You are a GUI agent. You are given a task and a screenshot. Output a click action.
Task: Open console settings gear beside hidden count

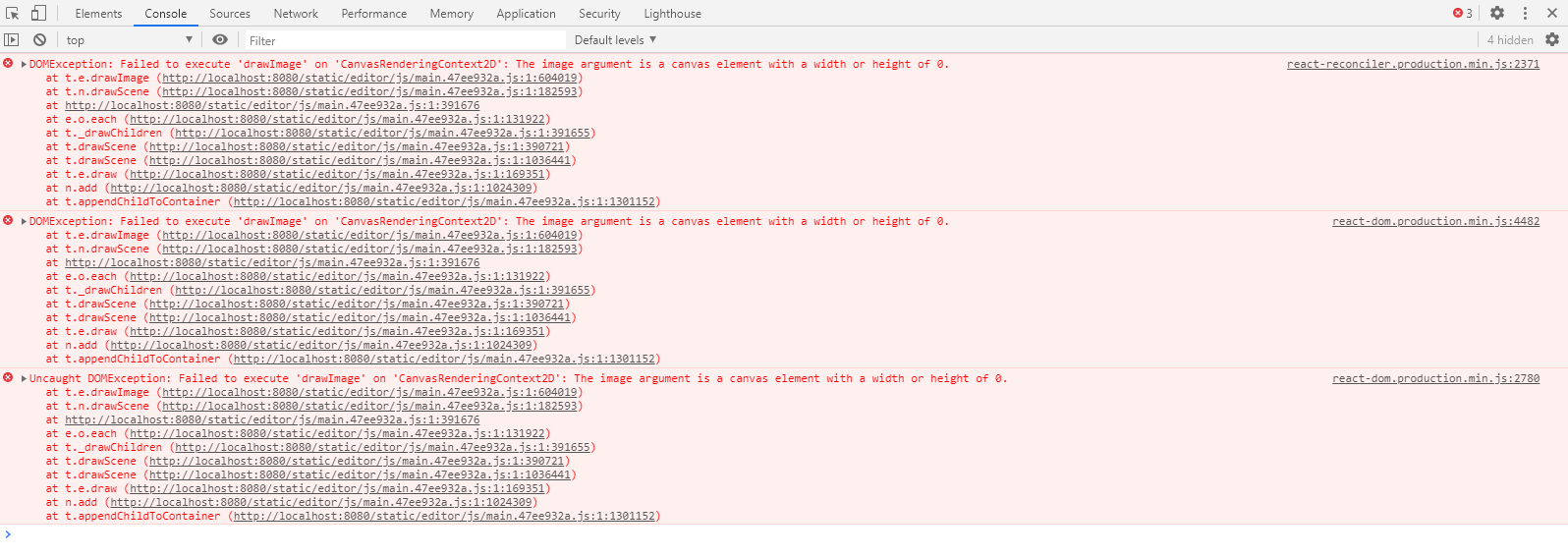coord(1552,39)
